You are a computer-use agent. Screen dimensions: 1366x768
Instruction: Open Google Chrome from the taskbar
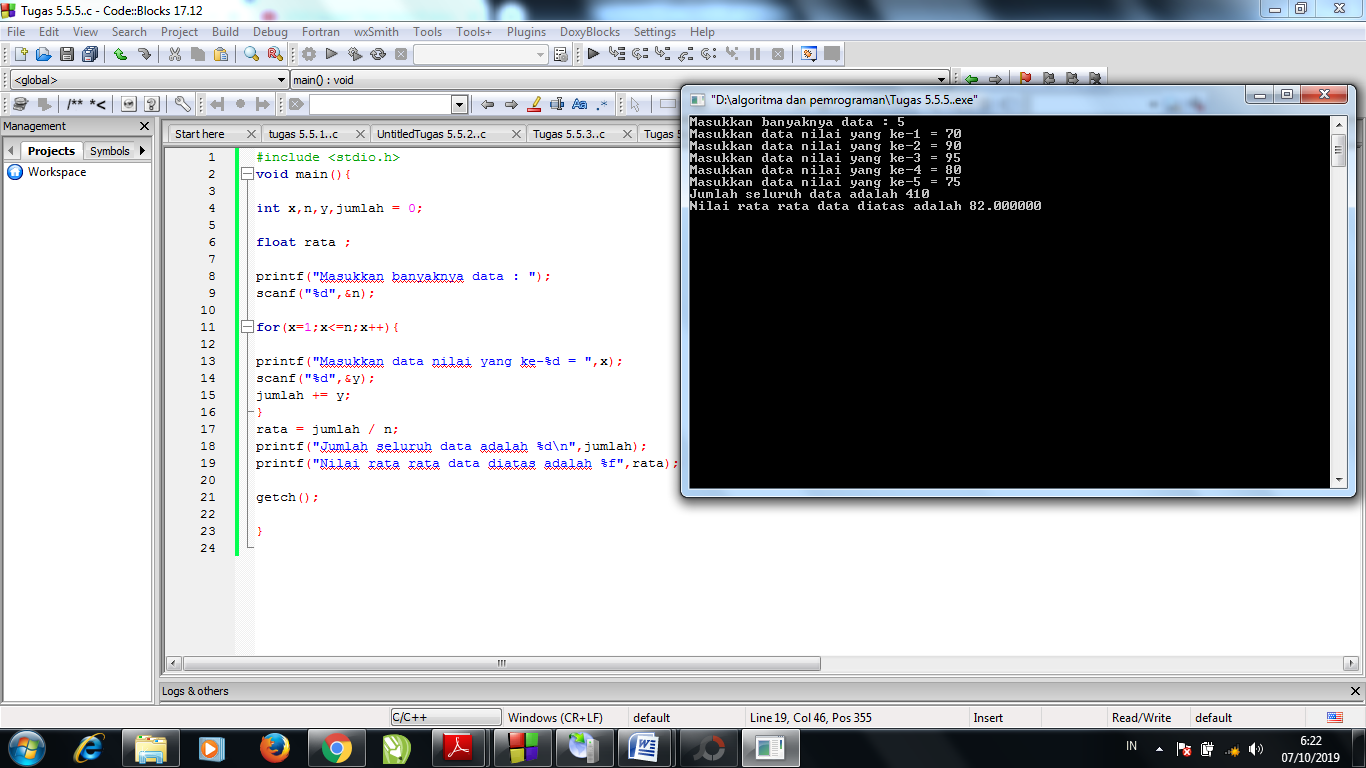pyautogui.click(x=336, y=748)
